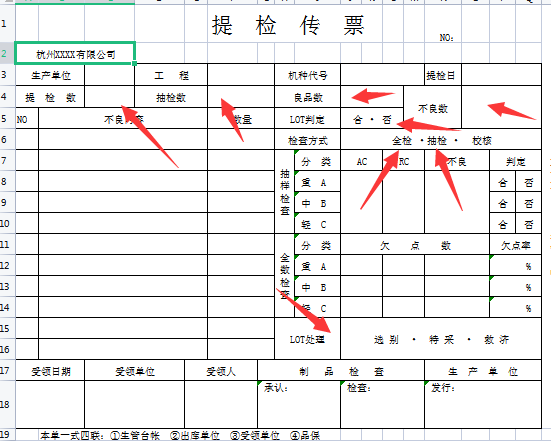Screen dimensions: 551x441
Task: Click the empty cell beside 提检数
Action: point(109,97)
